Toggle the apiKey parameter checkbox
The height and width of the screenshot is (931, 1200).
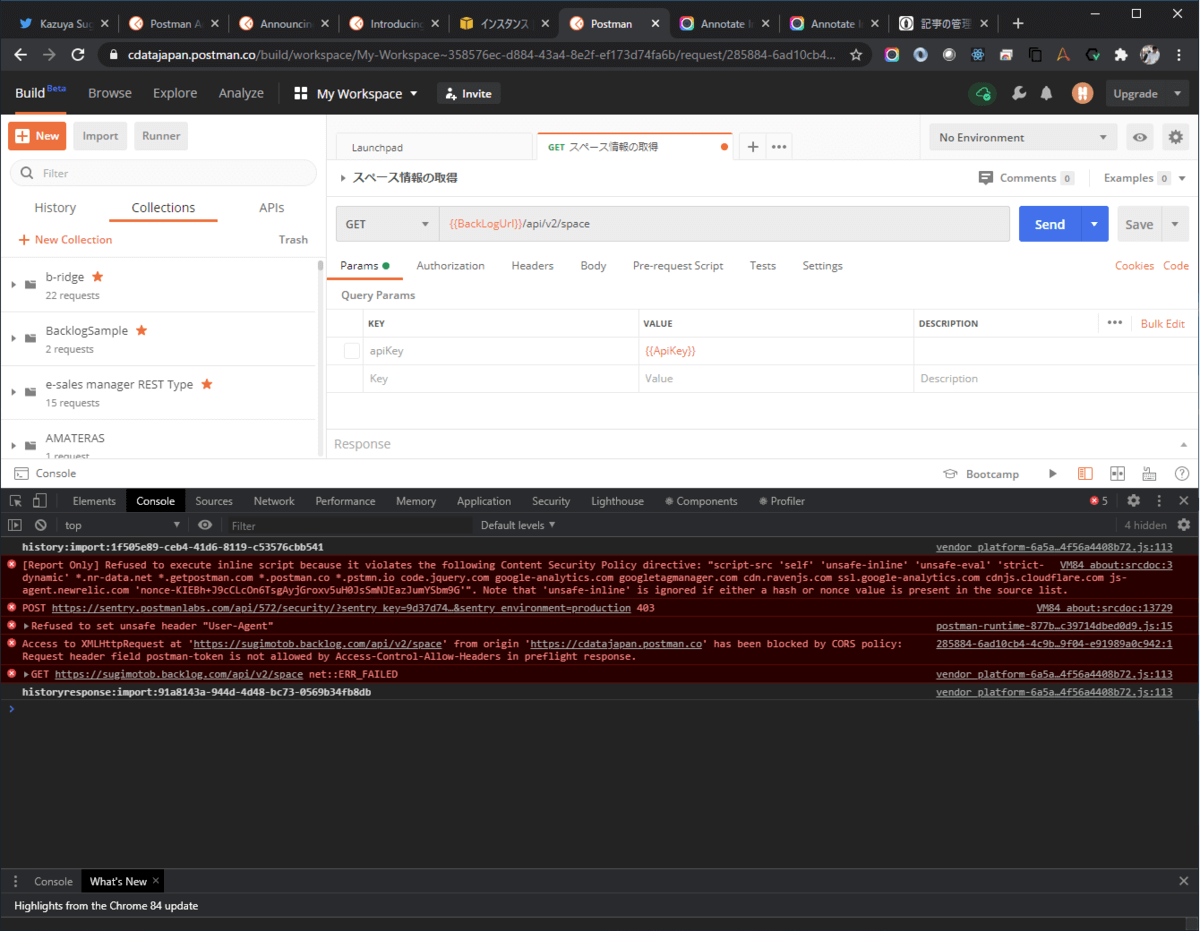(x=352, y=351)
